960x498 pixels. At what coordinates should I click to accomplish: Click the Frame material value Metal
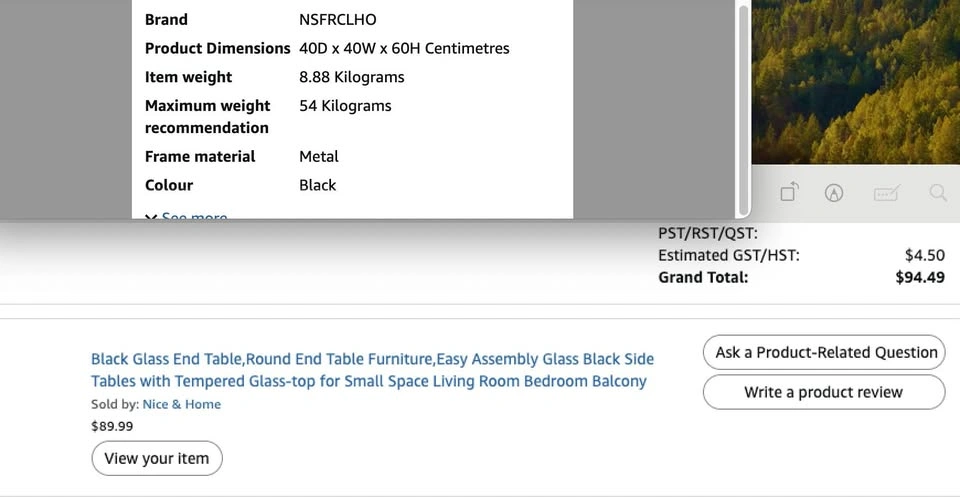(319, 156)
